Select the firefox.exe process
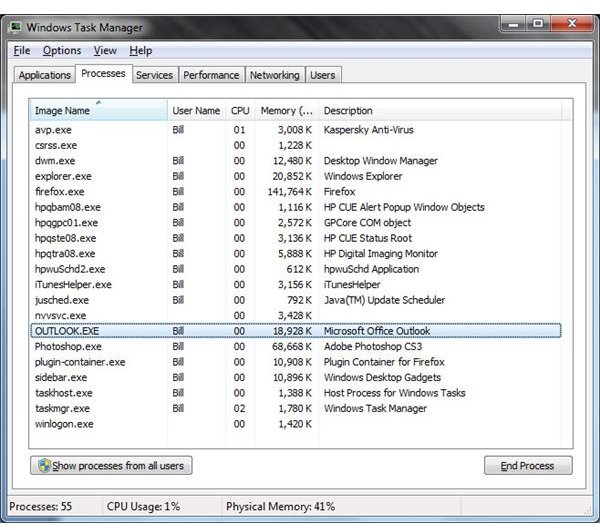This screenshot has height=530, width=600. coord(295,192)
